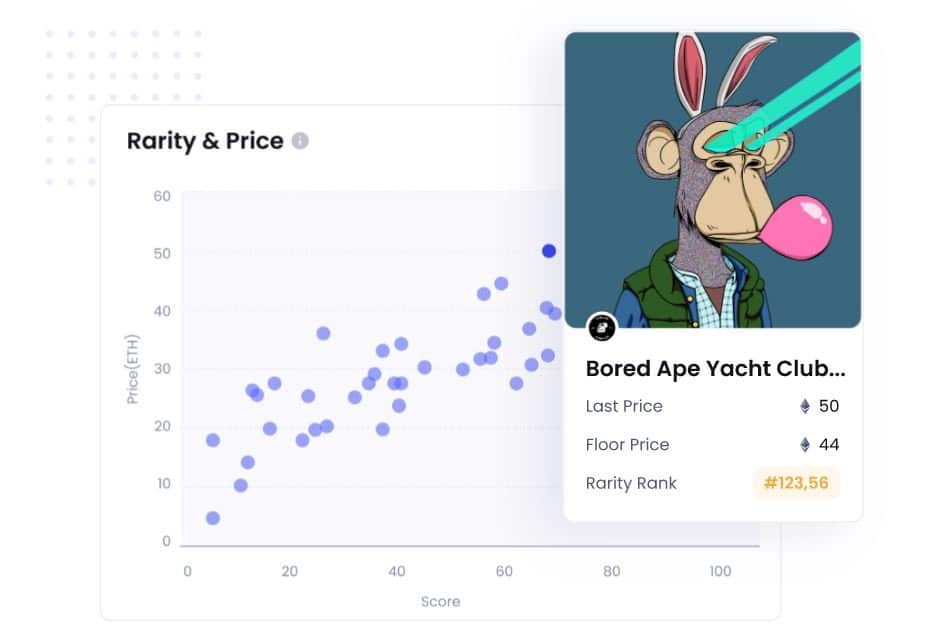Click the pink bubblegum on ape image
Screen dimensions: 932x634
[x=797, y=228]
